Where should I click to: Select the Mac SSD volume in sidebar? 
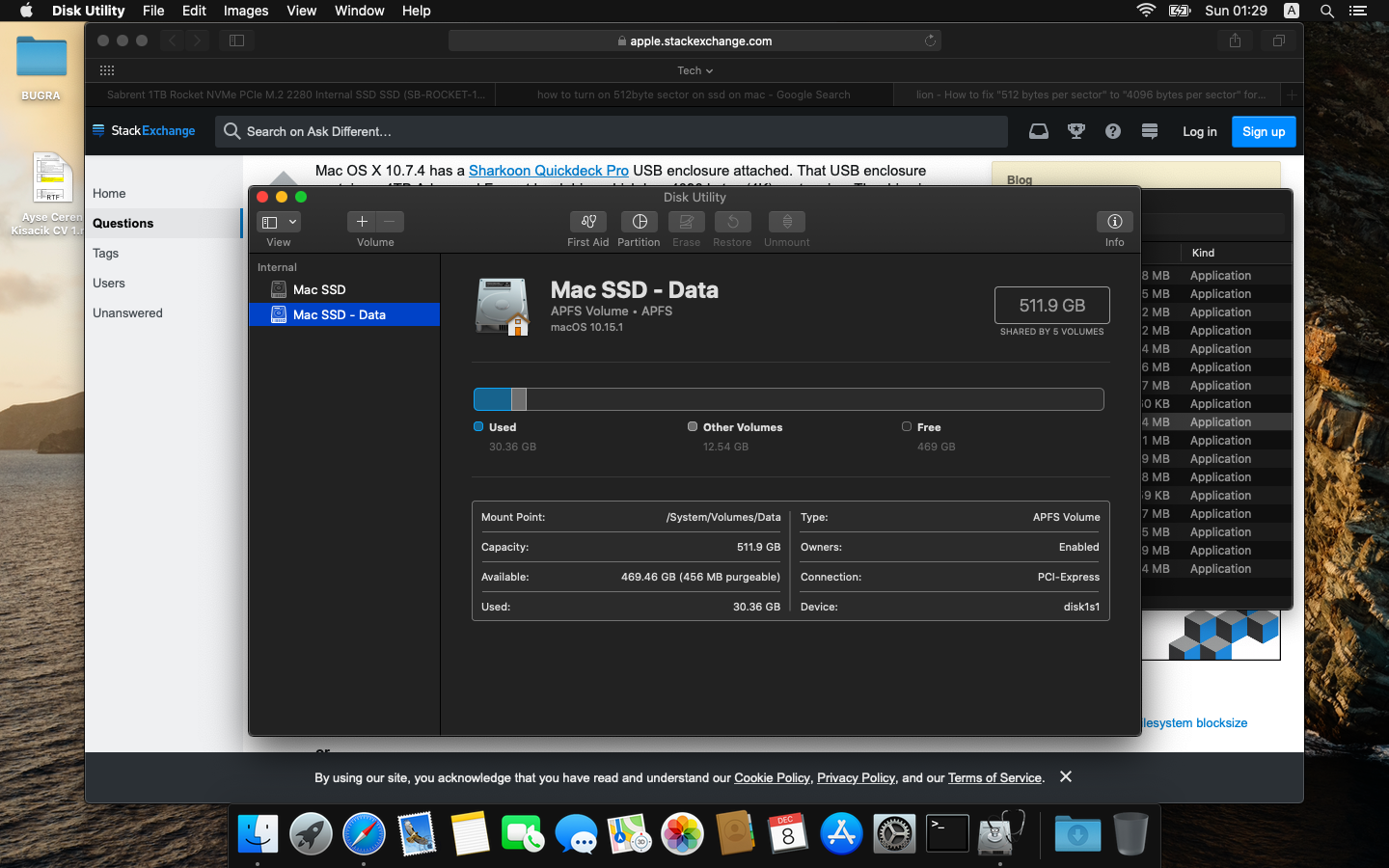[x=344, y=289]
